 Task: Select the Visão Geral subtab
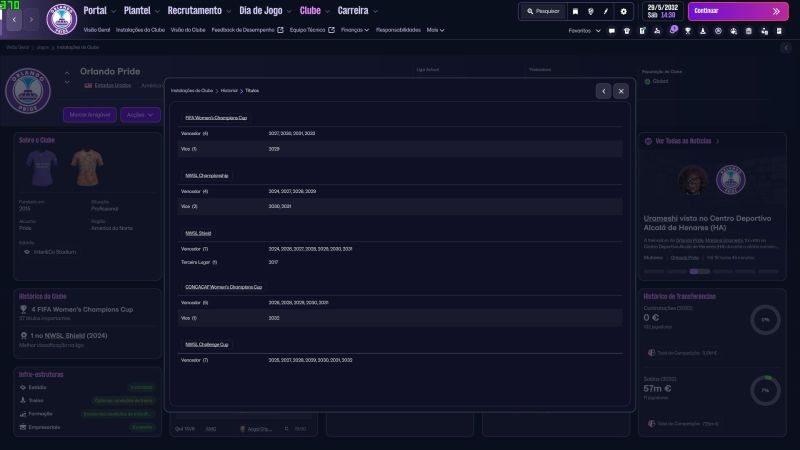pyautogui.click(x=96, y=30)
